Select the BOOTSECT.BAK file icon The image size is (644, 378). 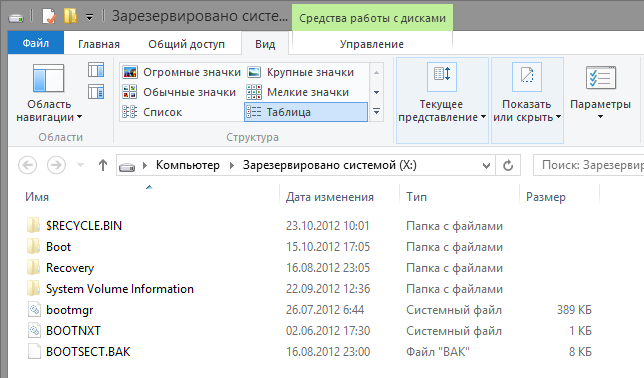point(34,352)
